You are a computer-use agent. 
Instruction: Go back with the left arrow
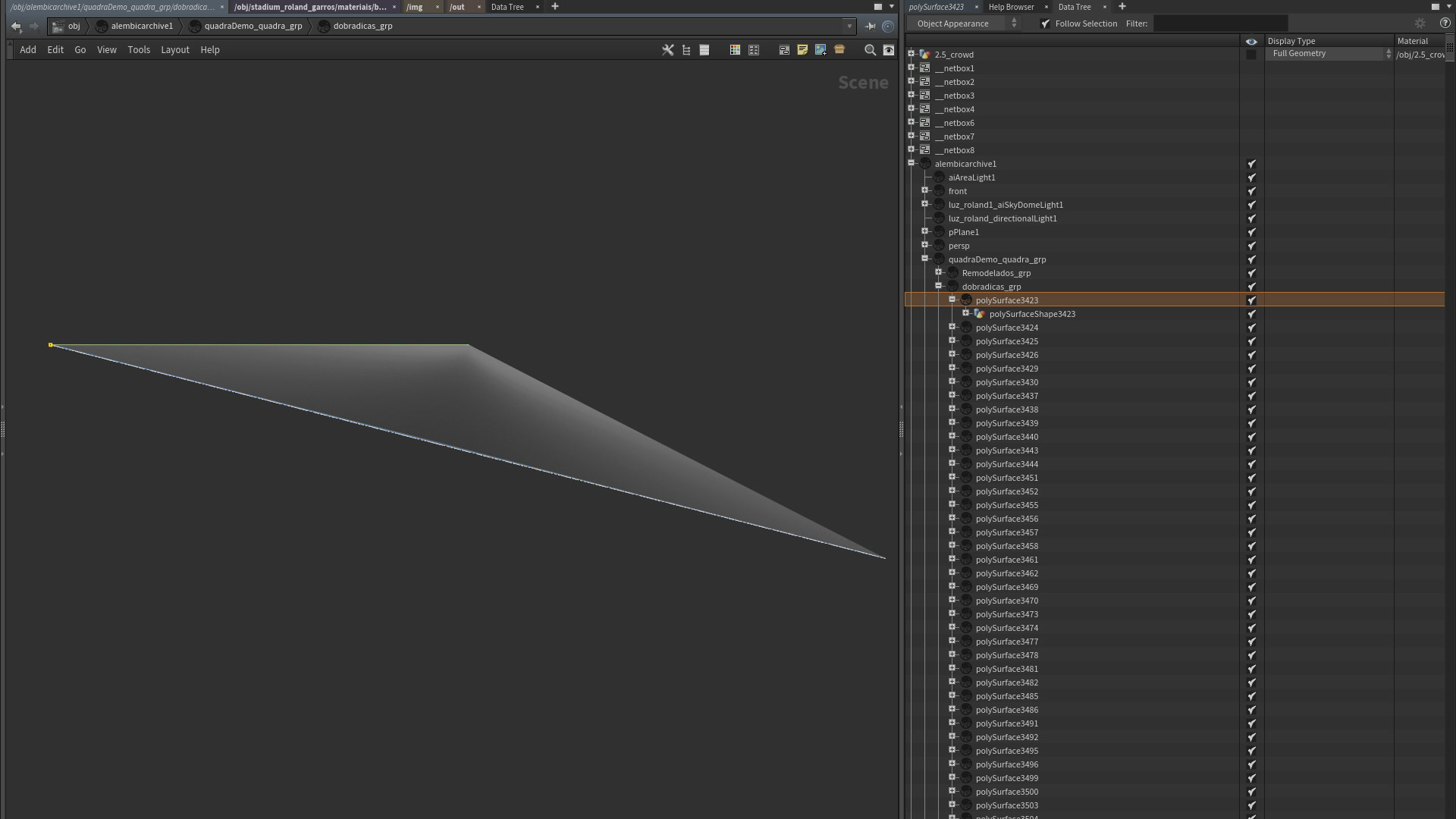[x=16, y=26]
